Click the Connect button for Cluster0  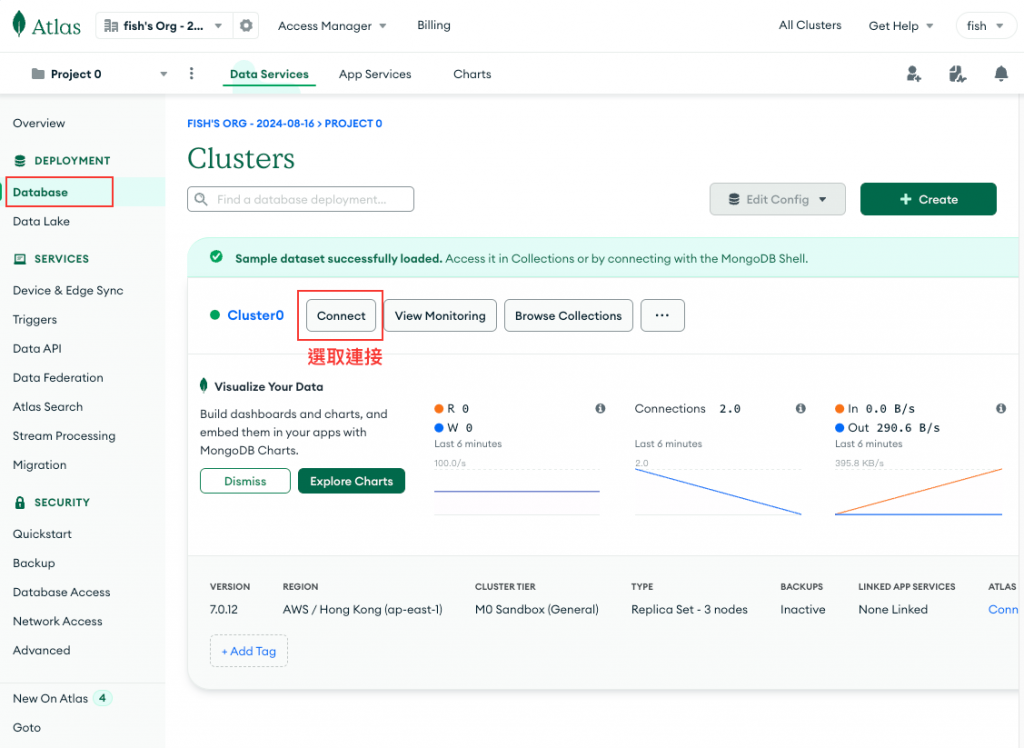[341, 316]
